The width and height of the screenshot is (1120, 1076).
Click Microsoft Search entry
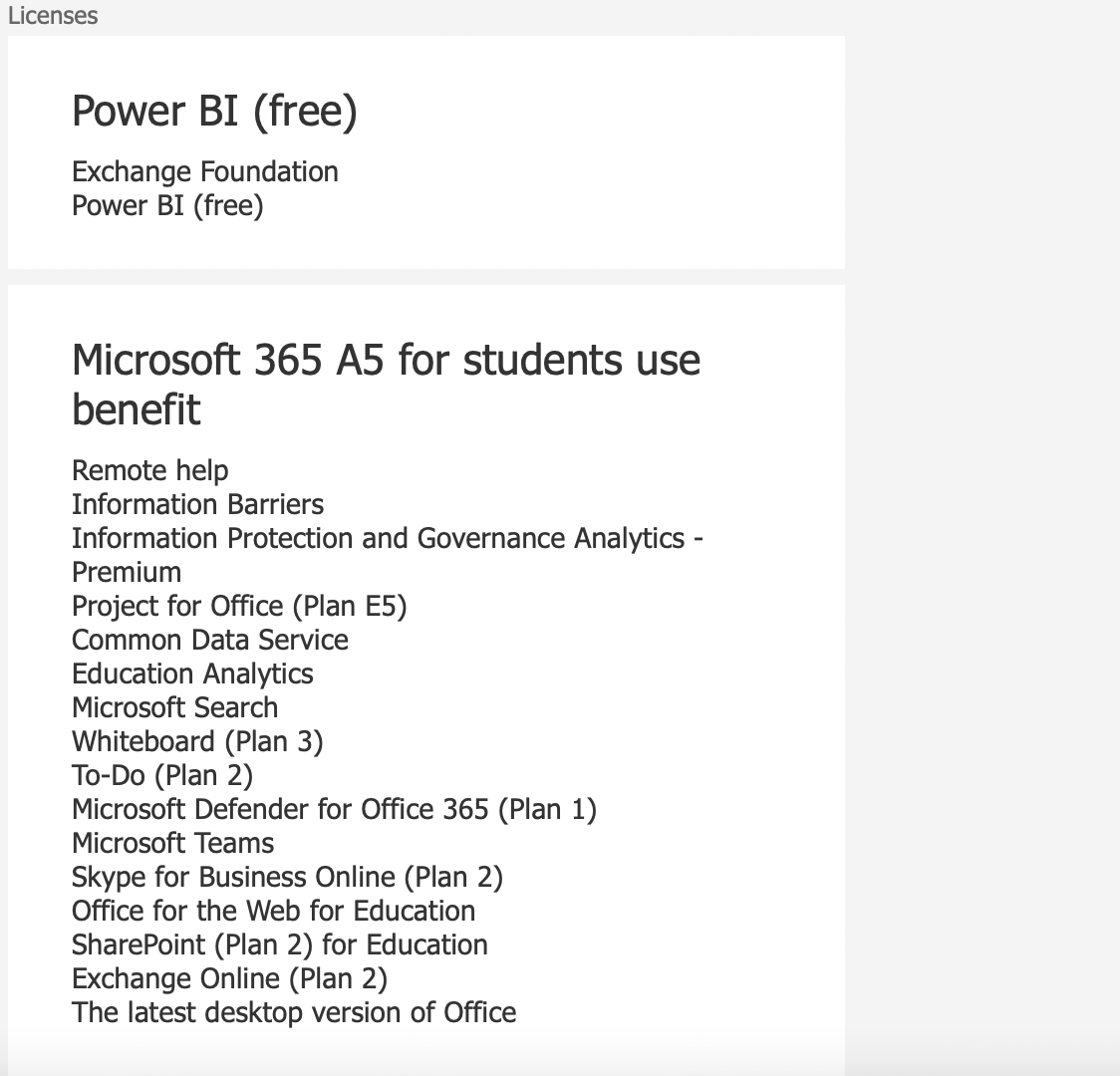coord(175,708)
